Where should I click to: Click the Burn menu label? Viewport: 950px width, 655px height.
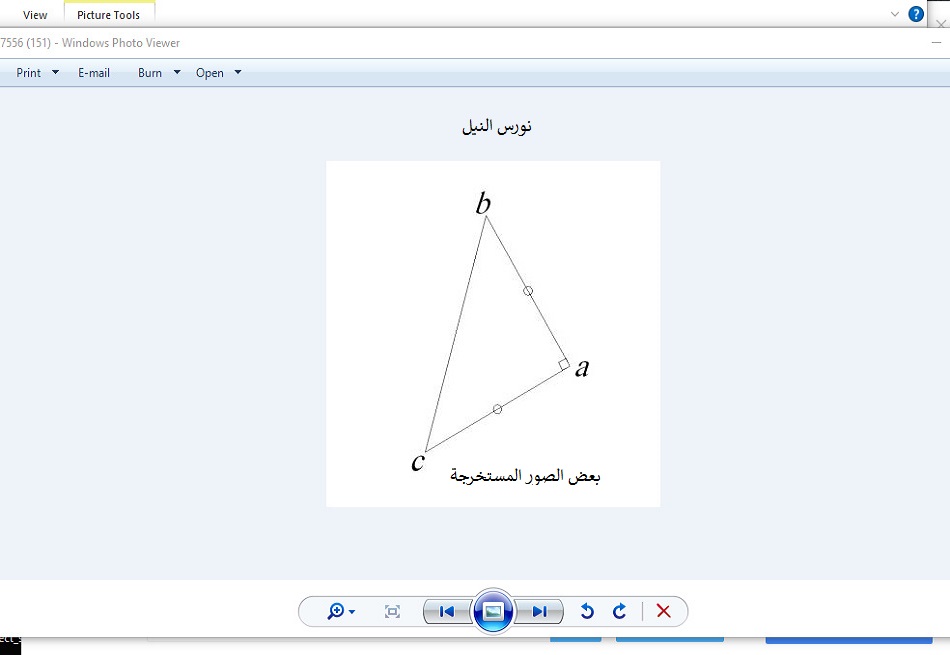coord(150,73)
